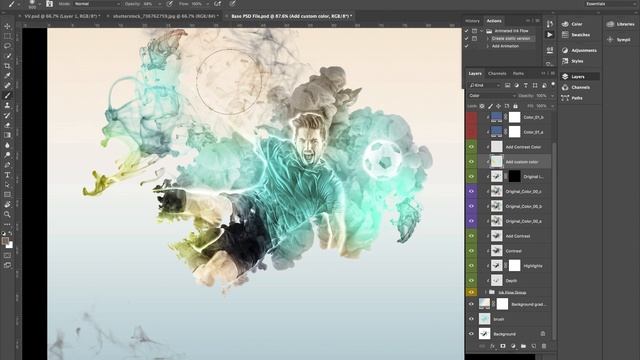Viewport: 640px width, 360px height.
Task: Select the Horizontal Type tool
Action: click(x=7, y=175)
